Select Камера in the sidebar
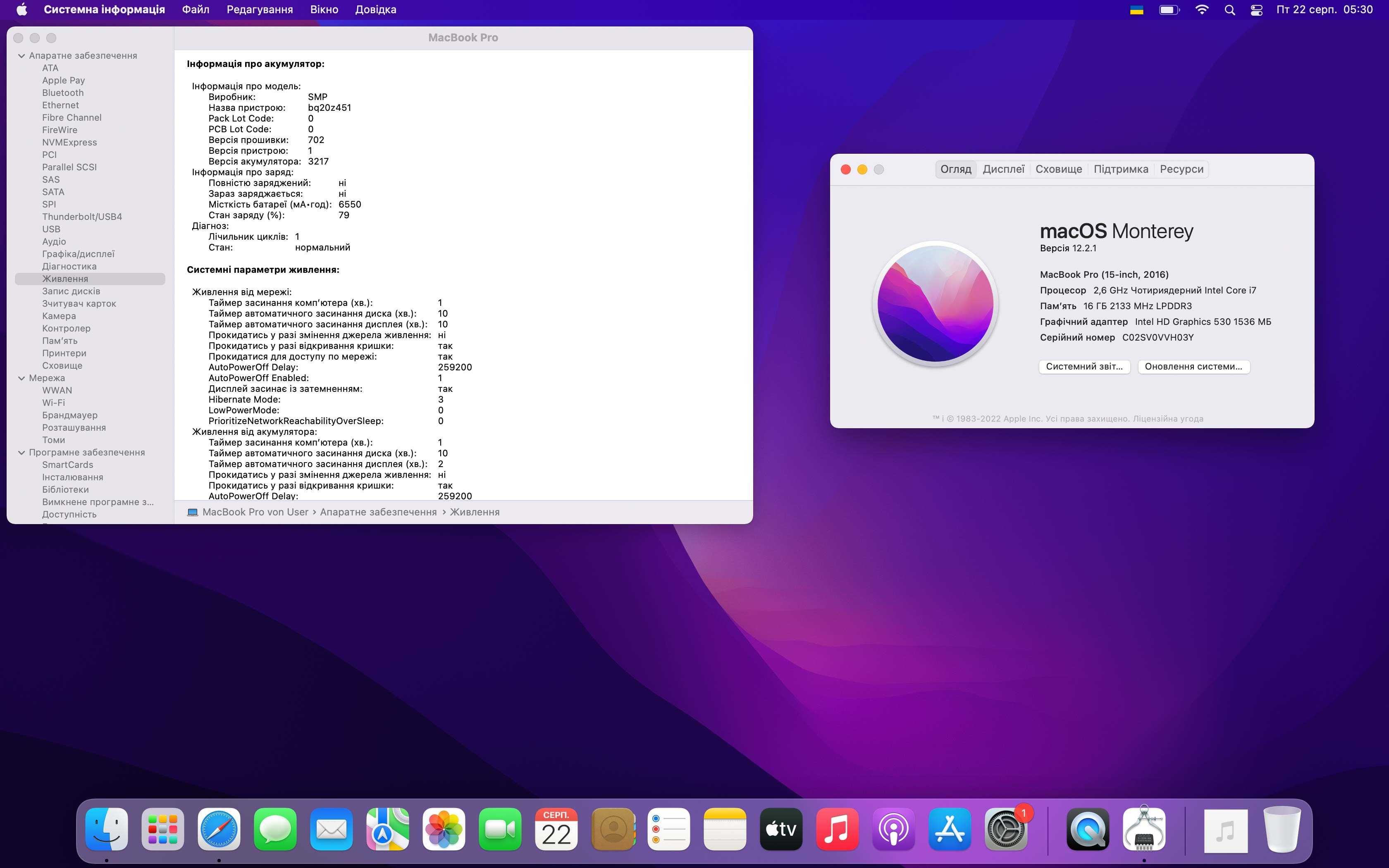1389x868 pixels. (x=59, y=316)
